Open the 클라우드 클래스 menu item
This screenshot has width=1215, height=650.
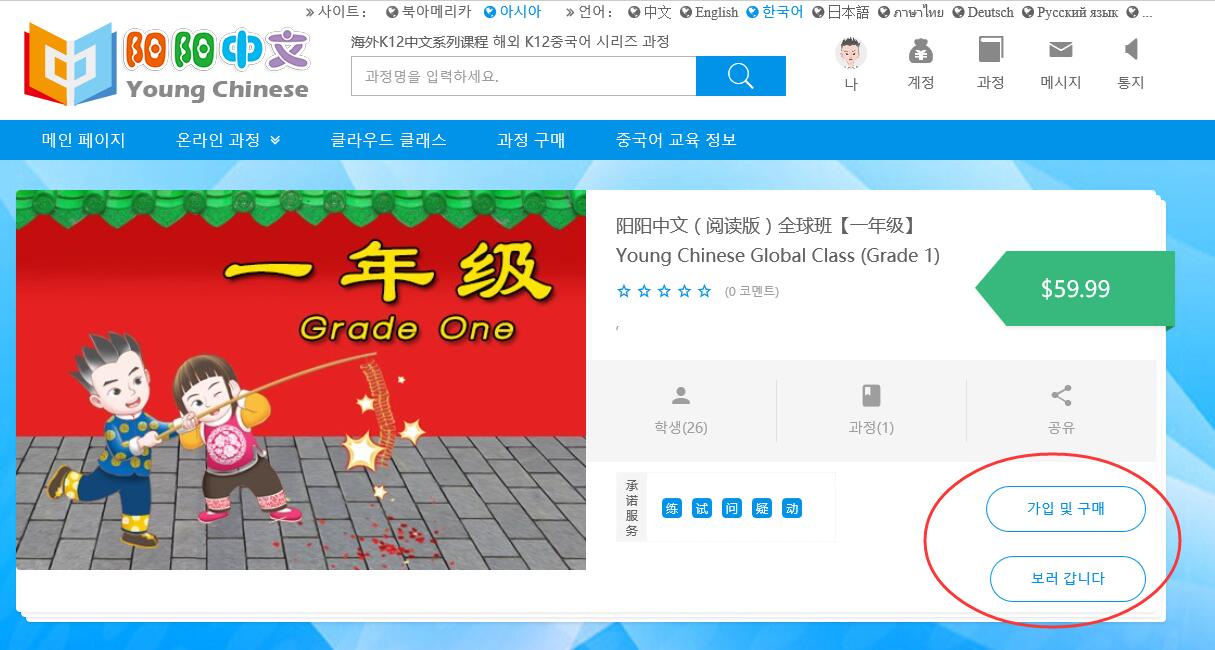(x=388, y=140)
